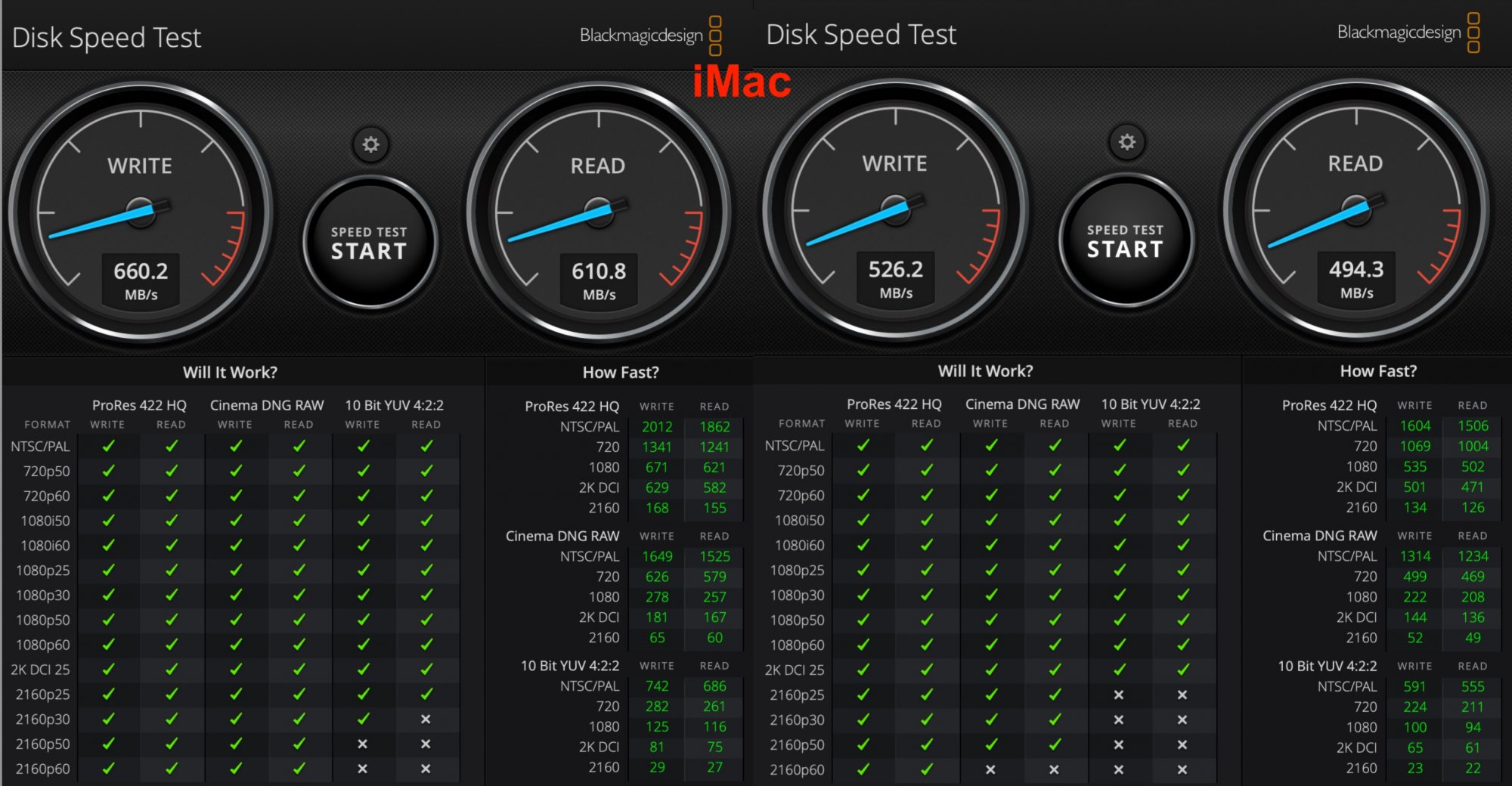Screen dimensions: 1512x786
Task: Click the 'Disk Speed Test' title in the right window
Action: (861, 34)
